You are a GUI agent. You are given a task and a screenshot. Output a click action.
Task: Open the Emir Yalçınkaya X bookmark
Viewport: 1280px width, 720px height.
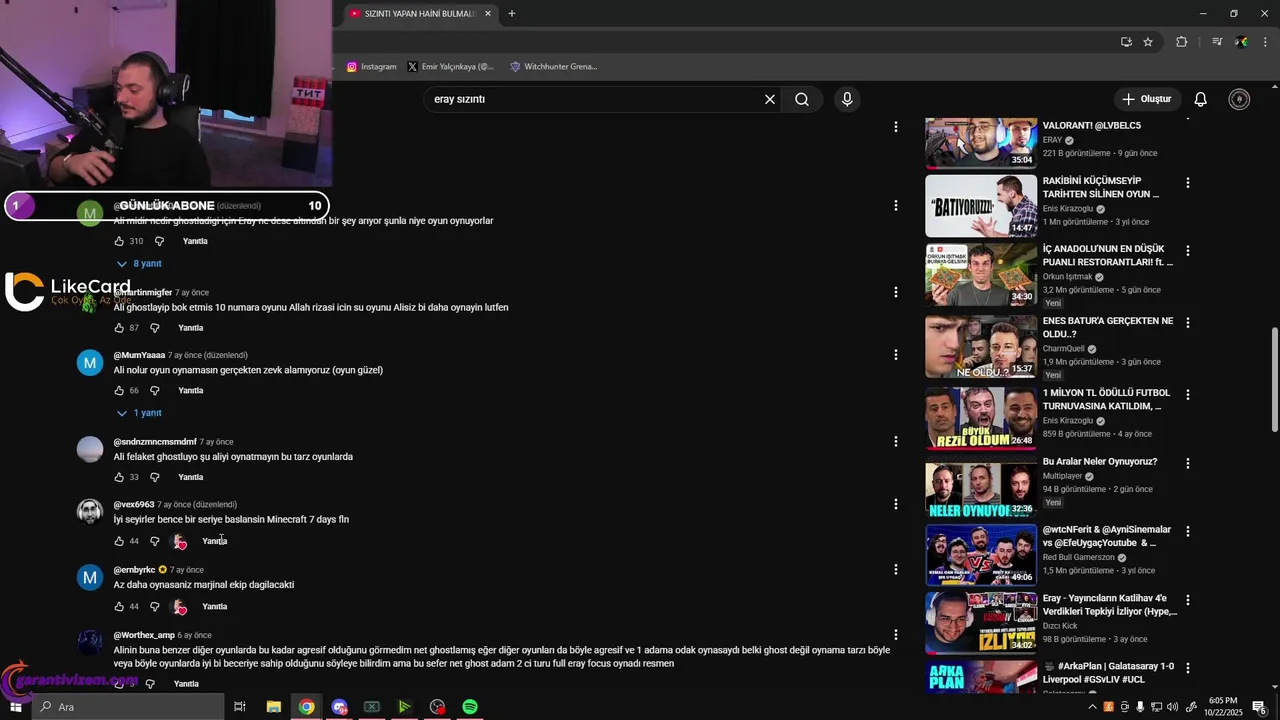pyautogui.click(x=451, y=67)
